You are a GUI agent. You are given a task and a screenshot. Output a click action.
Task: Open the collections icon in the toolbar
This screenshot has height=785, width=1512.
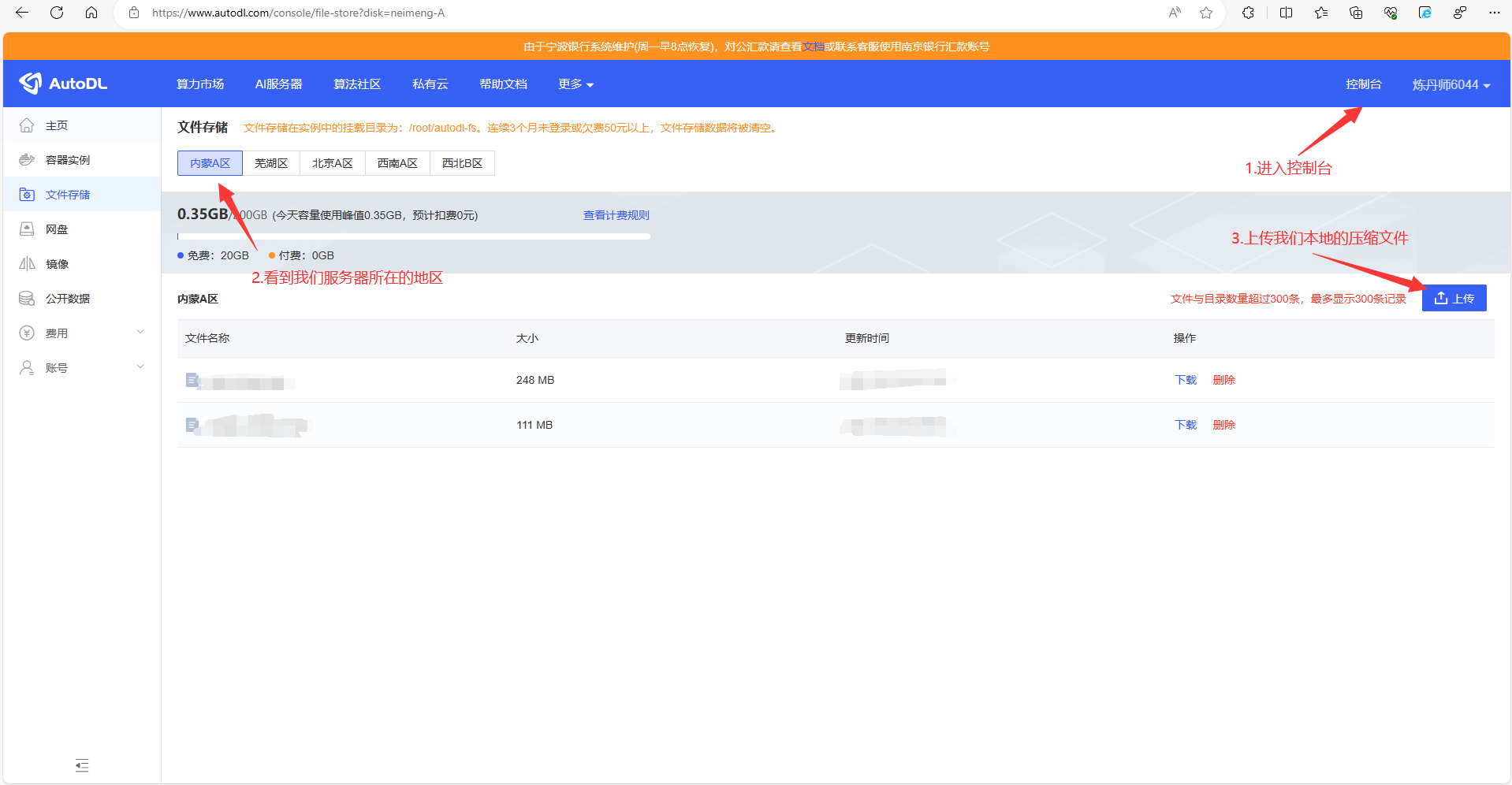pyautogui.click(x=1356, y=13)
